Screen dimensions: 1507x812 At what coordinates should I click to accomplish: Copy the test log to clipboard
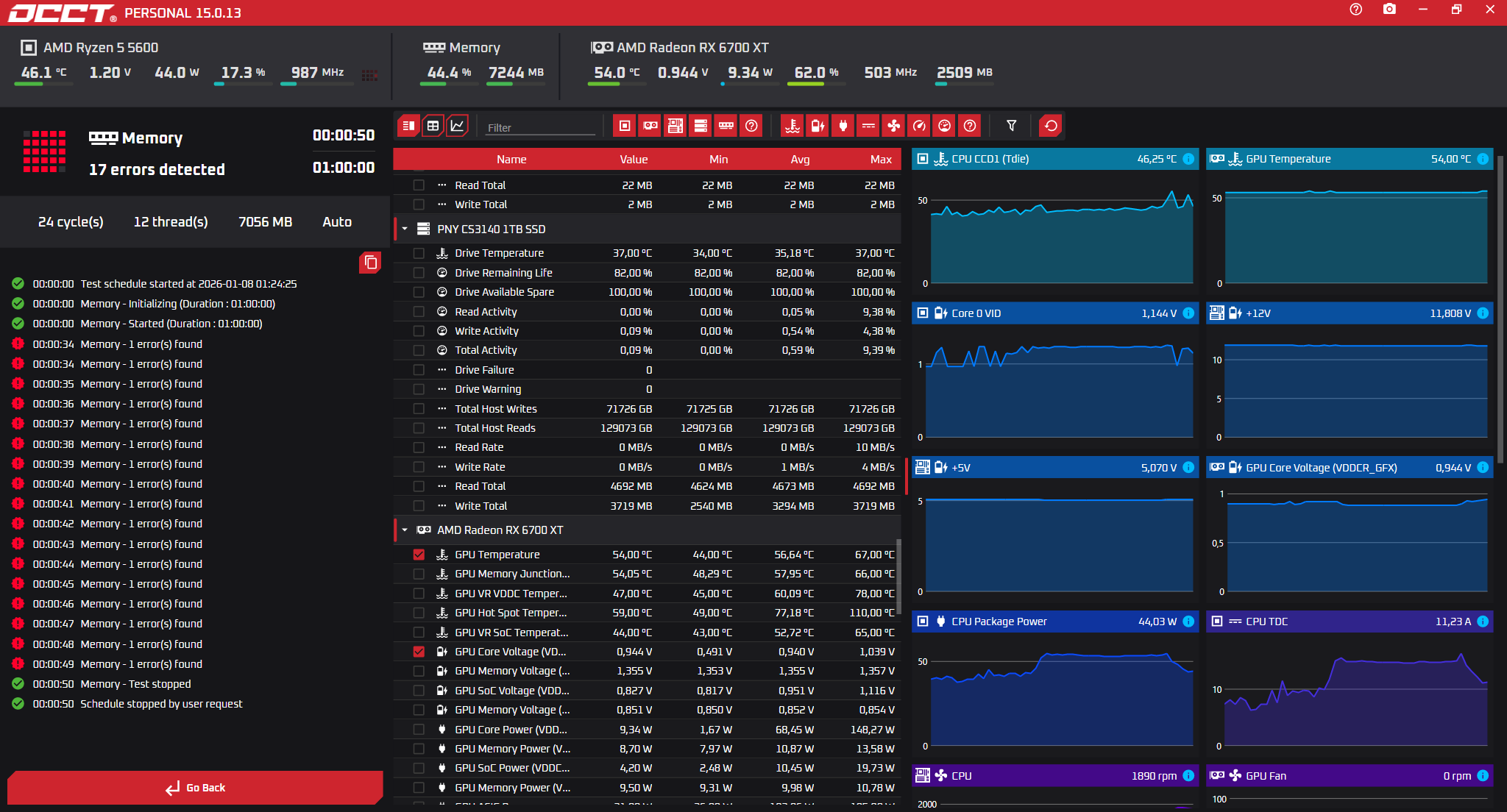(x=370, y=263)
